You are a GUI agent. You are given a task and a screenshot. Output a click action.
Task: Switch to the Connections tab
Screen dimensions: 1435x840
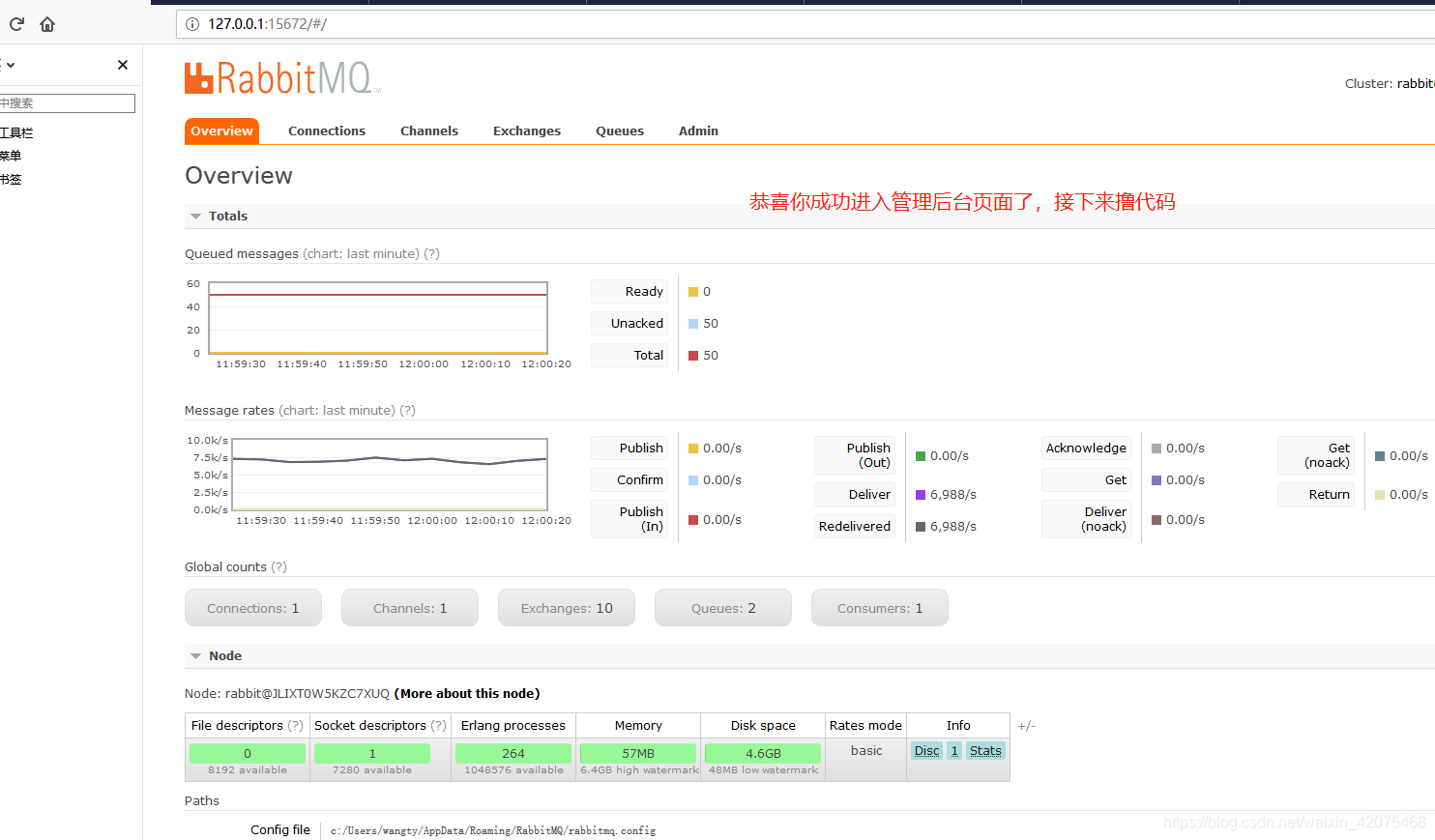[x=327, y=131]
